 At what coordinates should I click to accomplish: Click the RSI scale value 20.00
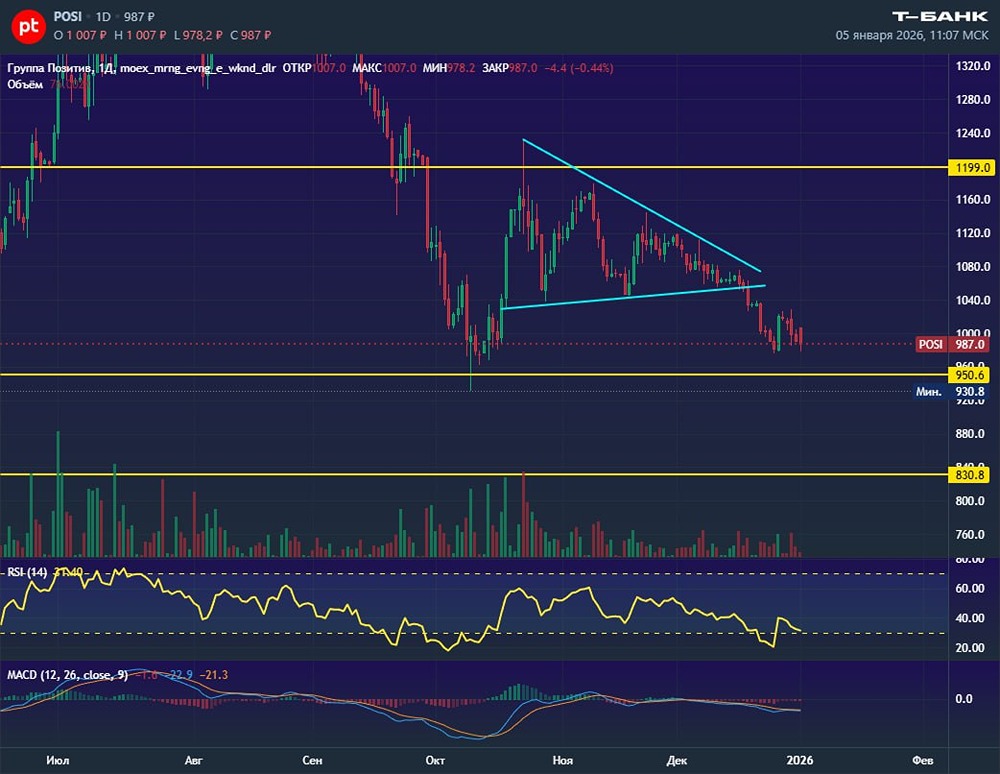click(969, 647)
